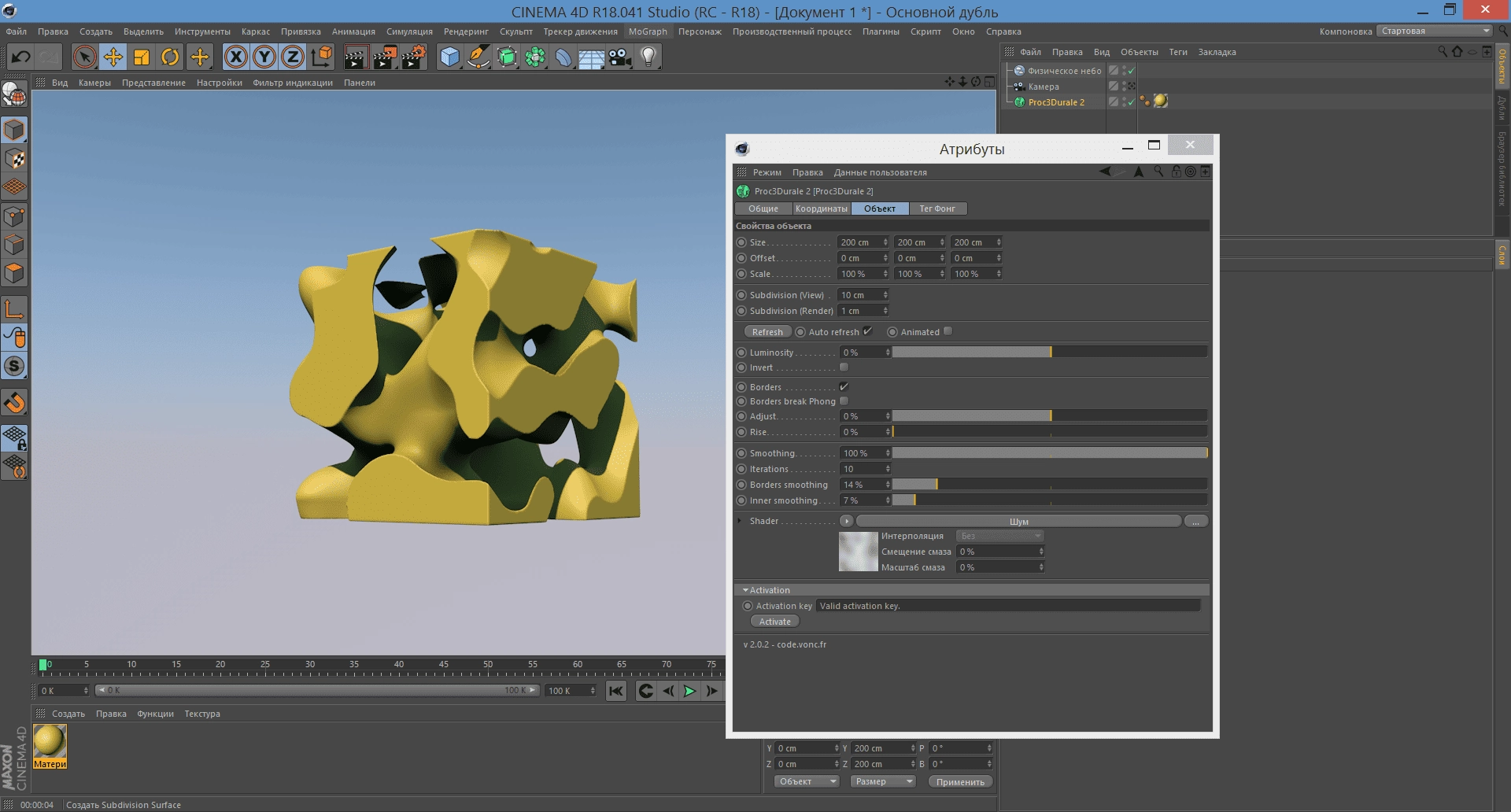Enable the Invert checkbox
This screenshot has height=812, width=1511.
[844, 367]
